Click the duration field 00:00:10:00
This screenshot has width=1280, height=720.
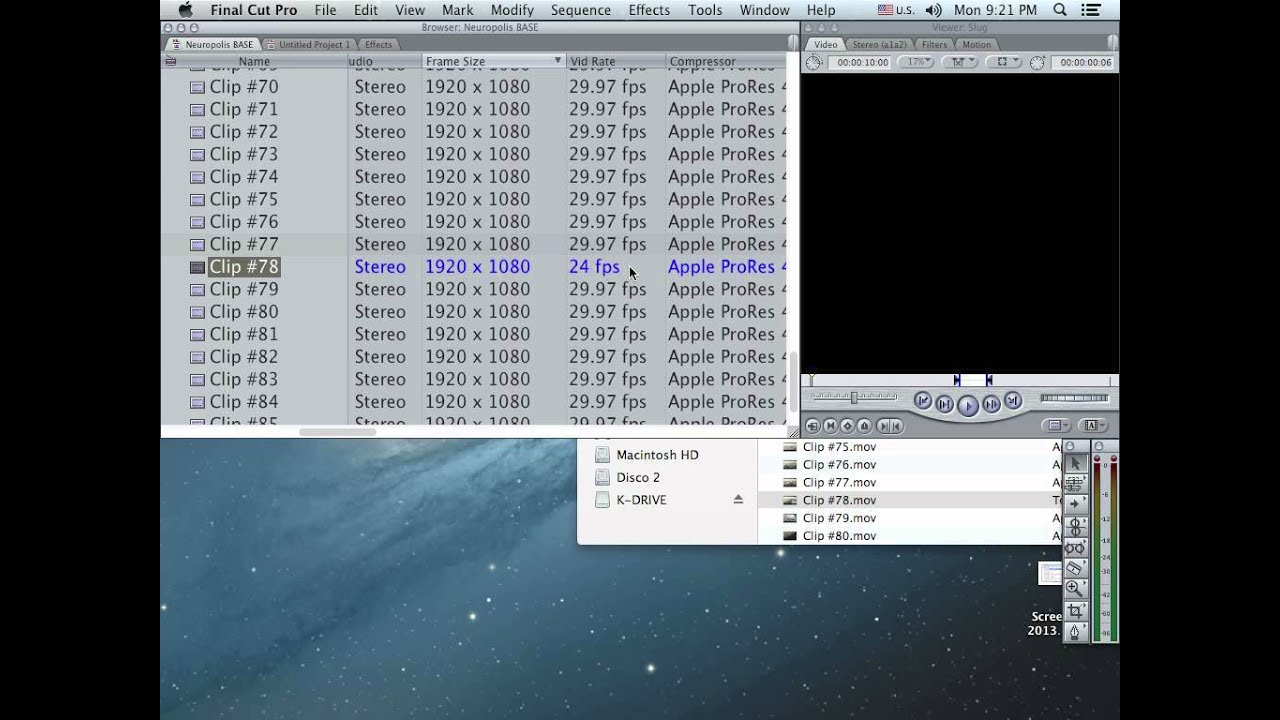pyautogui.click(x=862, y=62)
